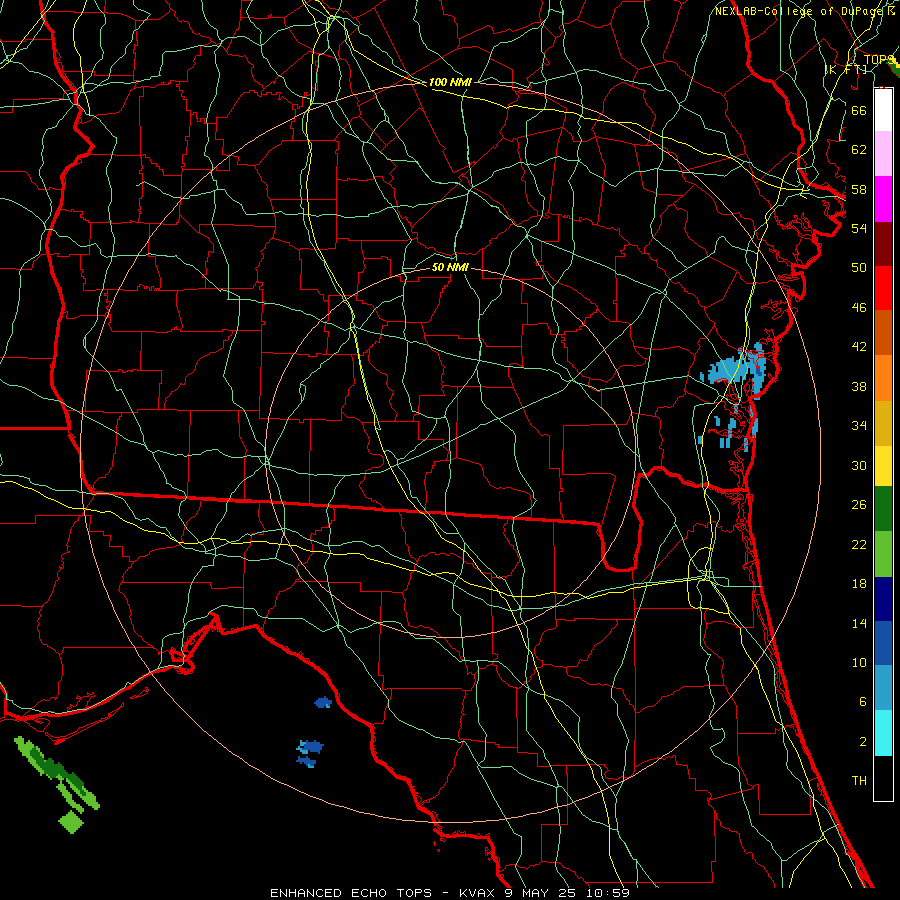
Task: Pick the navy swatch between 18 and 14
Action: point(883,599)
